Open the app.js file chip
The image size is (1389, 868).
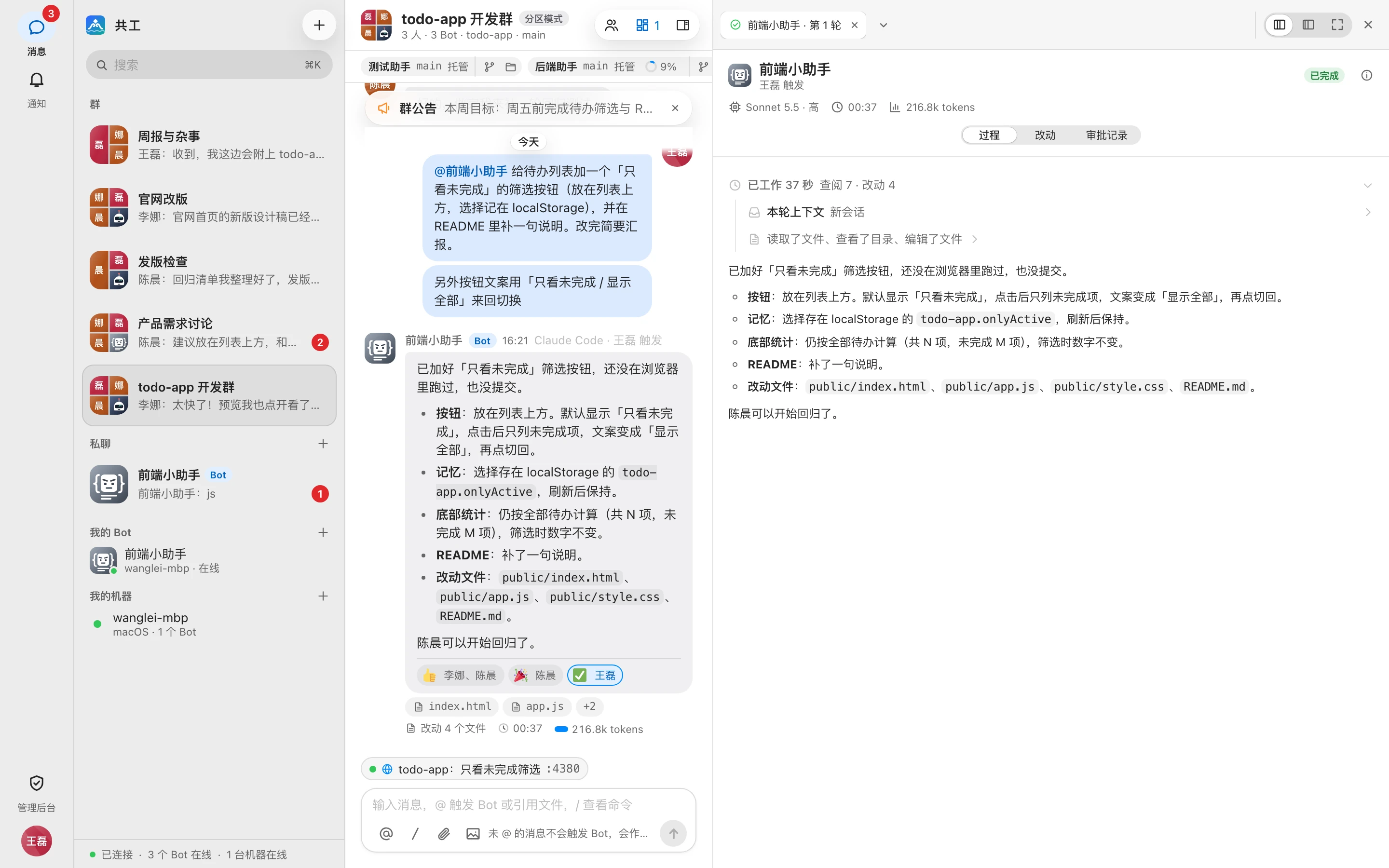537,706
